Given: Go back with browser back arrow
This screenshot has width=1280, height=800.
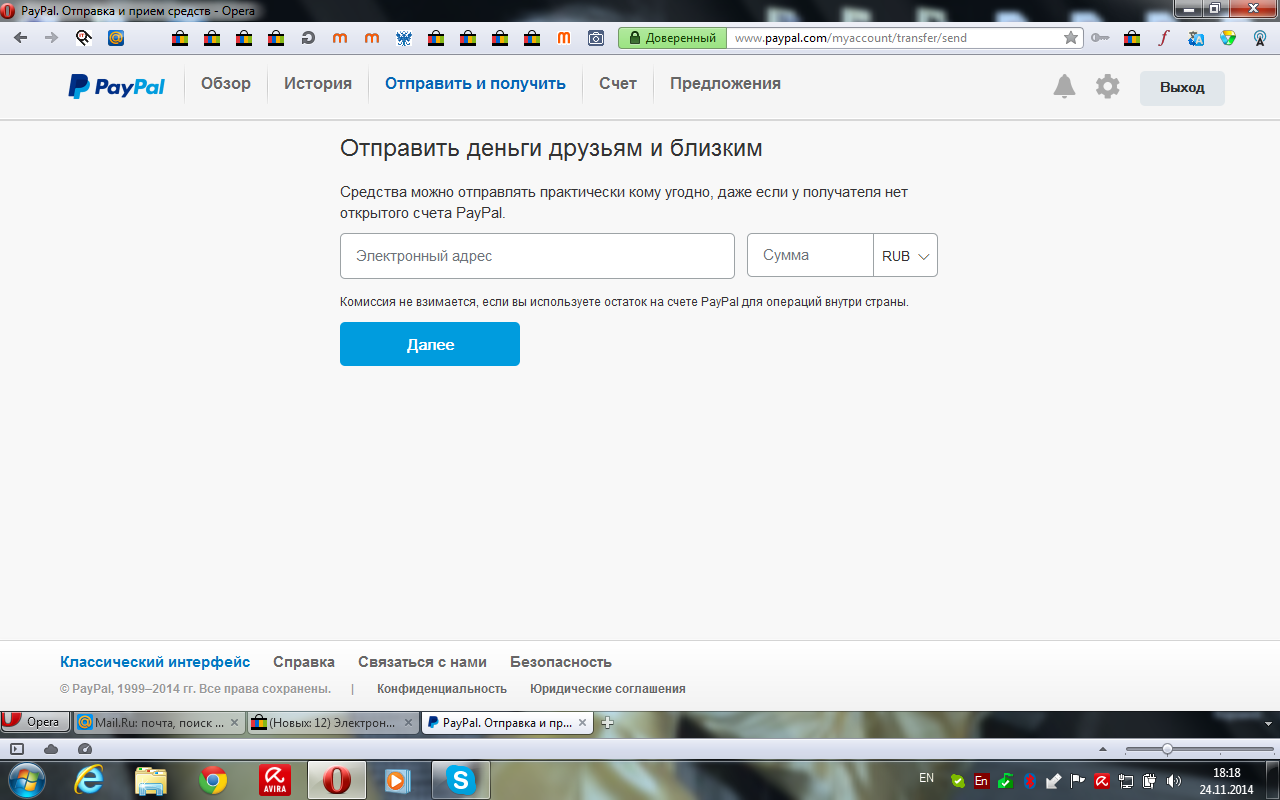Looking at the screenshot, I should tap(20, 38).
